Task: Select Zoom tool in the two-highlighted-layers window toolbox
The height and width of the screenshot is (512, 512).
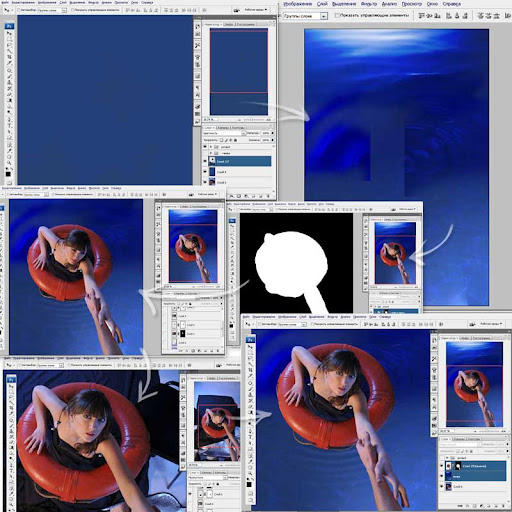Action: (x=250, y=473)
